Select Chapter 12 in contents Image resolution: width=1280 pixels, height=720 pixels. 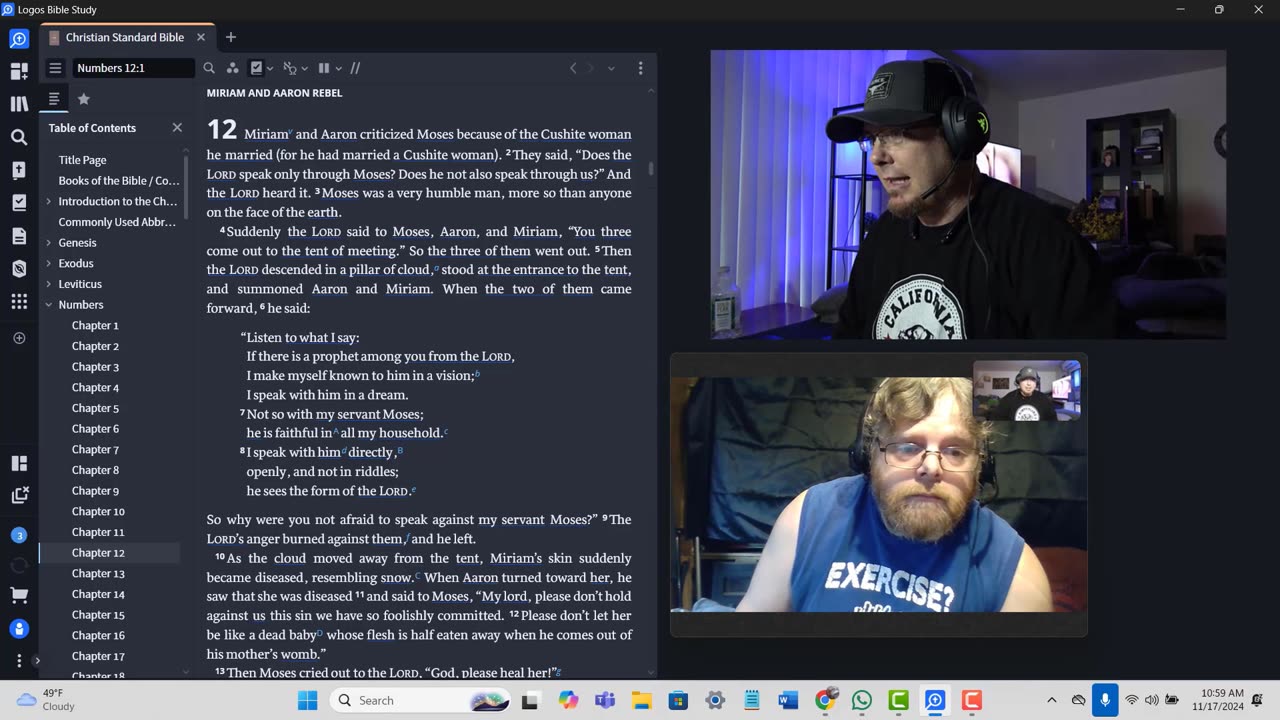98,553
